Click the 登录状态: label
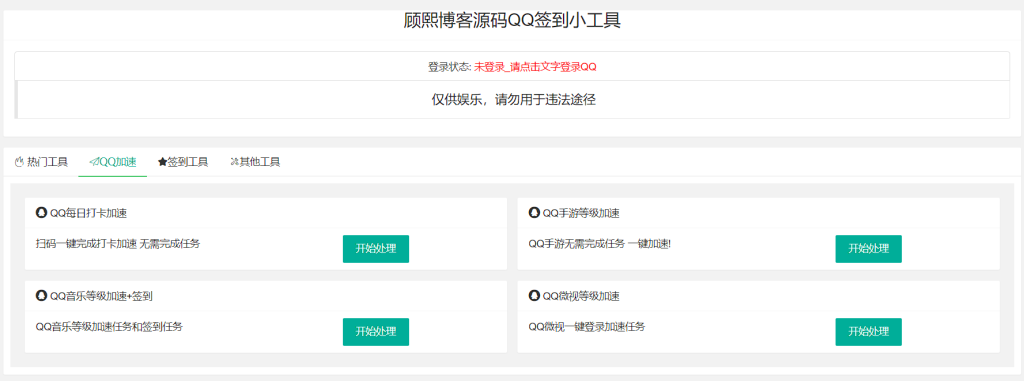Image resolution: width=1024 pixels, height=381 pixels. click(450, 67)
